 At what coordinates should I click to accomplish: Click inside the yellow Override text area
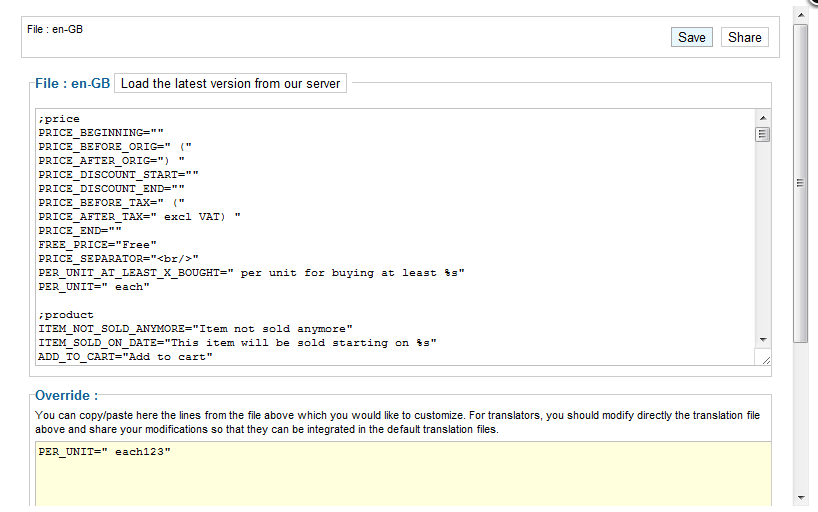(x=400, y=485)
